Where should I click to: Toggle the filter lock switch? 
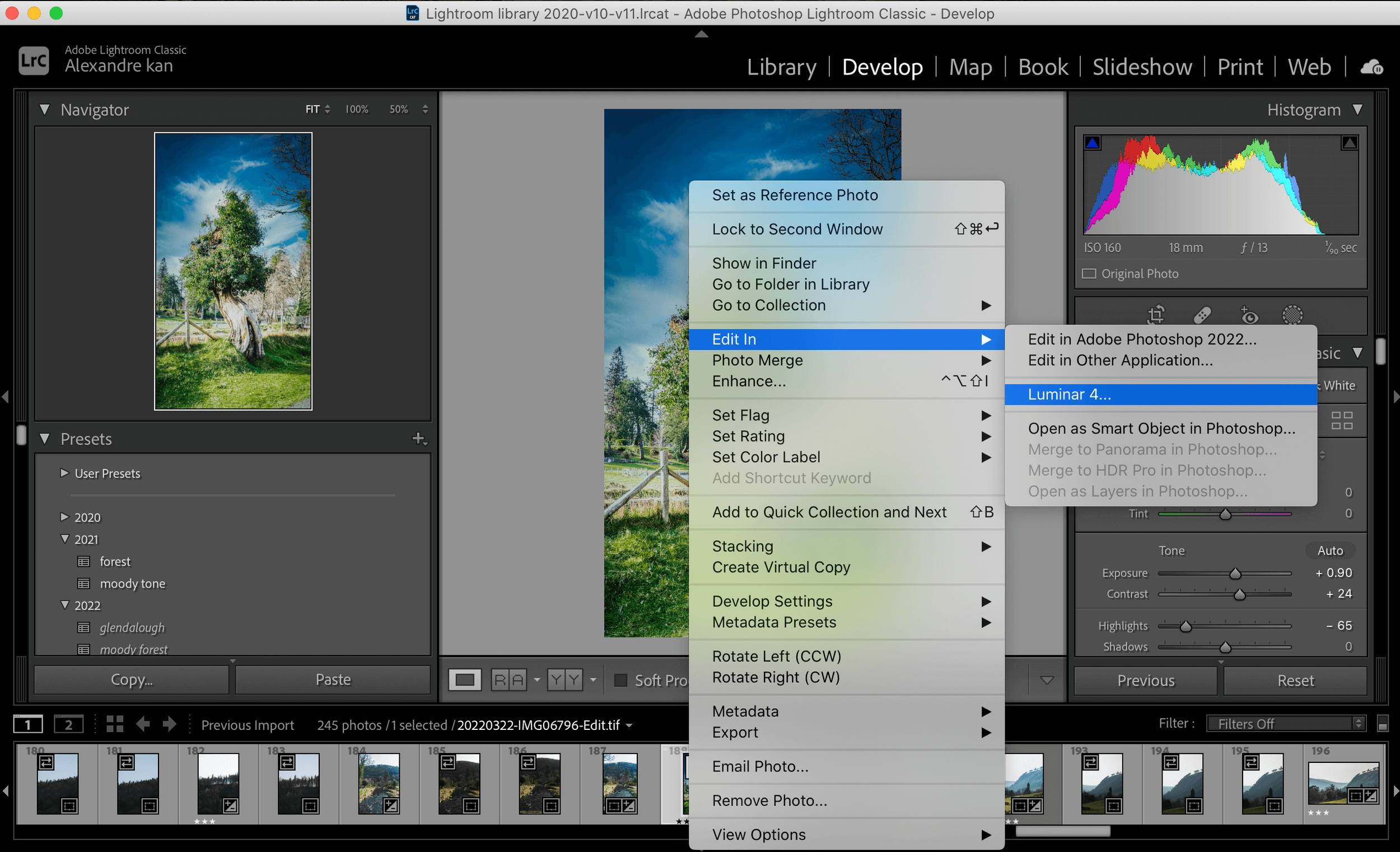(x=1383, y=724)
